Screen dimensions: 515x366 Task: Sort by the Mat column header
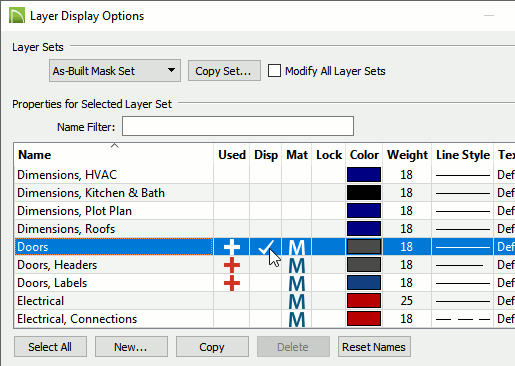[297, 155]
